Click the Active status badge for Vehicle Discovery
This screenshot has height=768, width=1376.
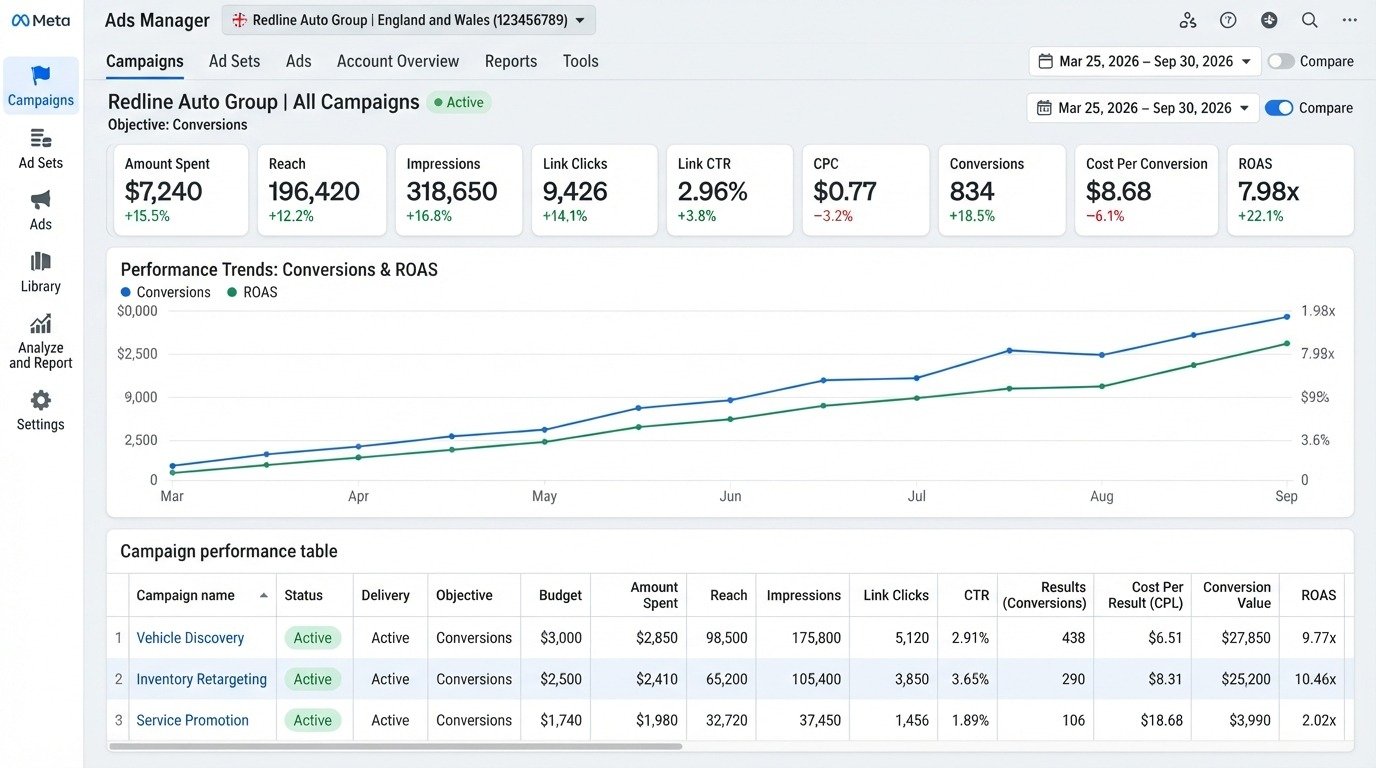pyautogui.click(x=312, y=638)
